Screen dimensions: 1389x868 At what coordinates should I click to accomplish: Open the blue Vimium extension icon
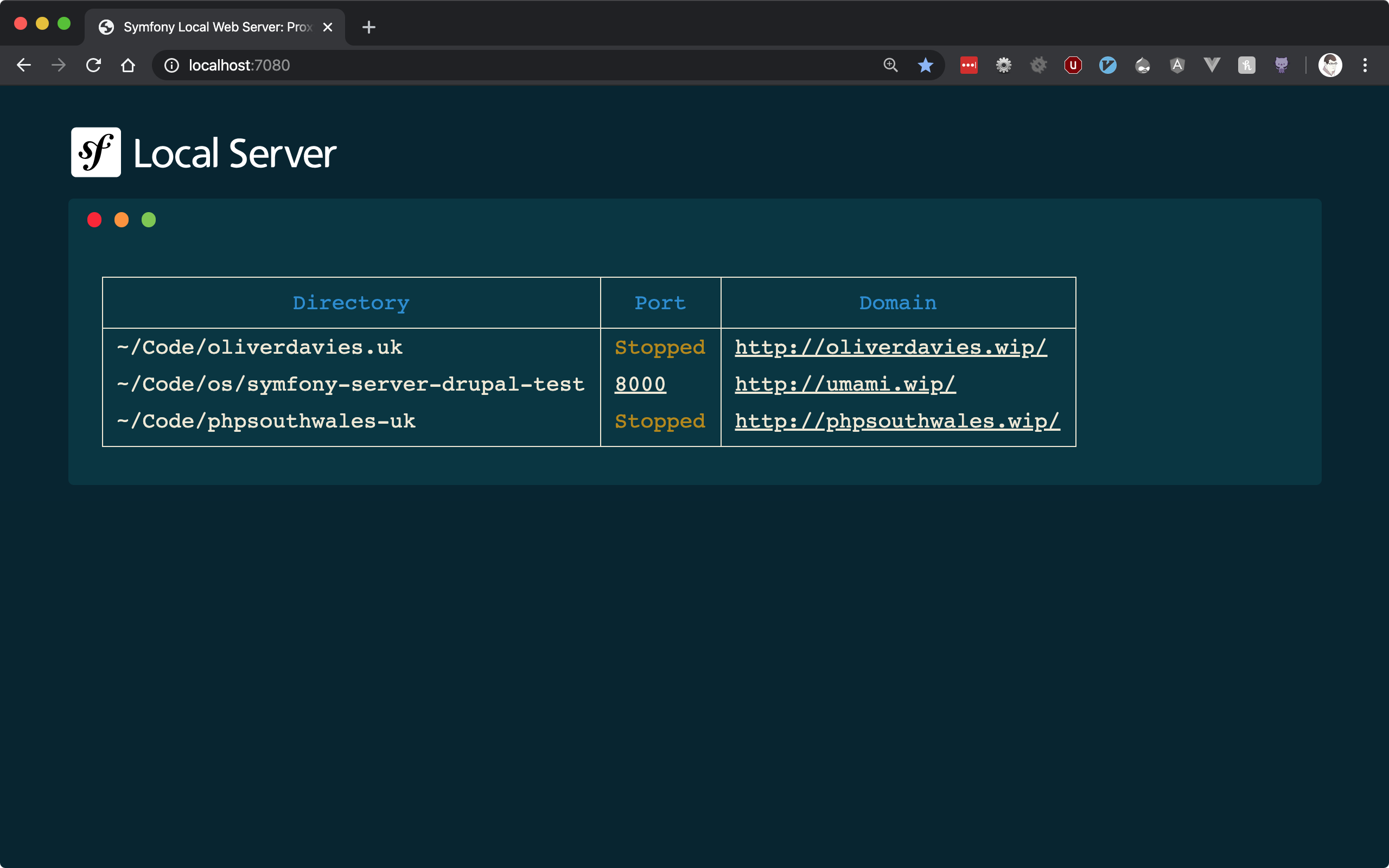click(x=1108, y=65)
